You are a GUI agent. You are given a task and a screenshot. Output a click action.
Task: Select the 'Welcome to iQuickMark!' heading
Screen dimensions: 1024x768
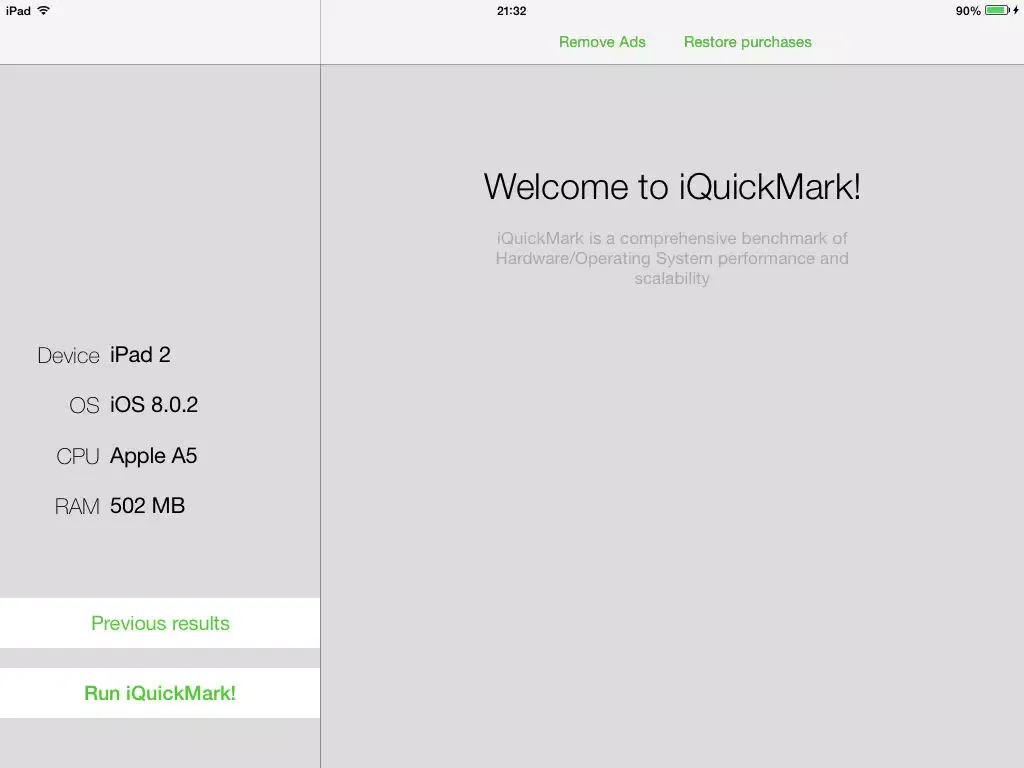pos(672,187)
